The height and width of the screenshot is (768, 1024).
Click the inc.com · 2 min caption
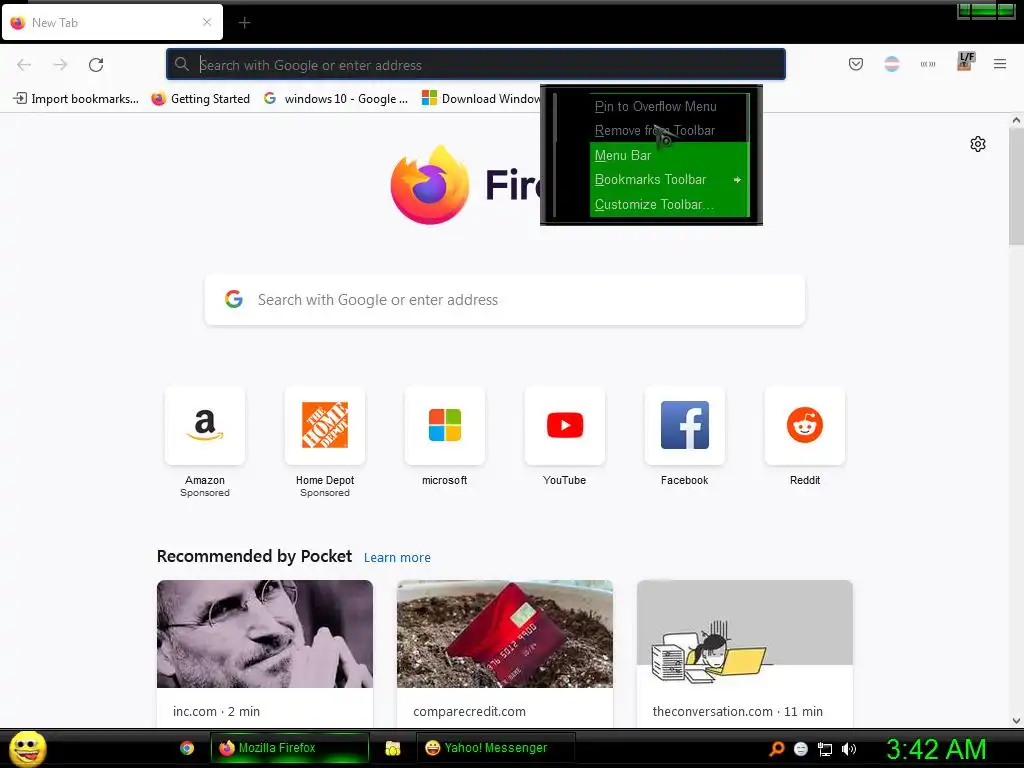pyautogui.click(x=216, y=711)
